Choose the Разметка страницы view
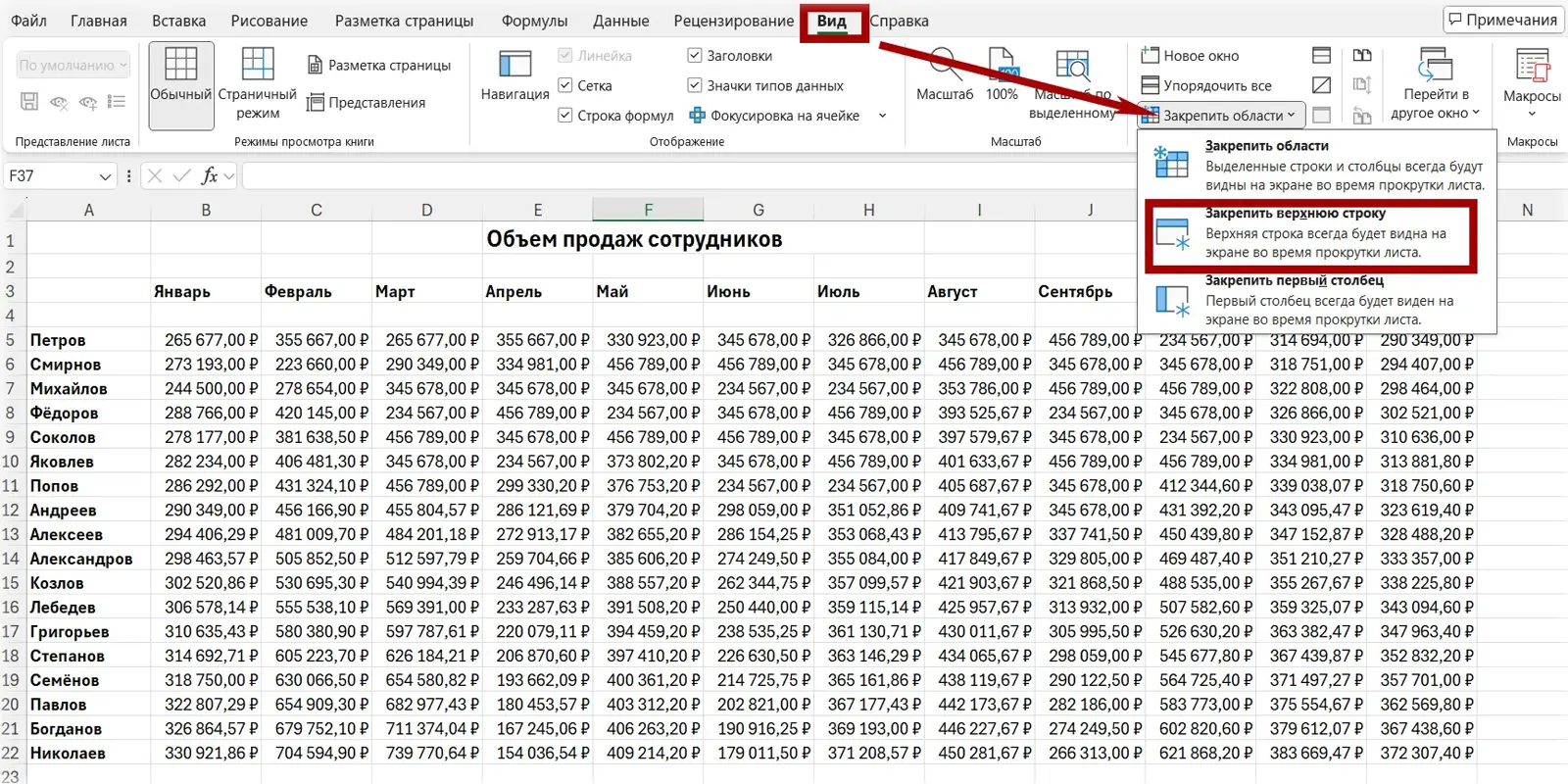 [379, 65]
